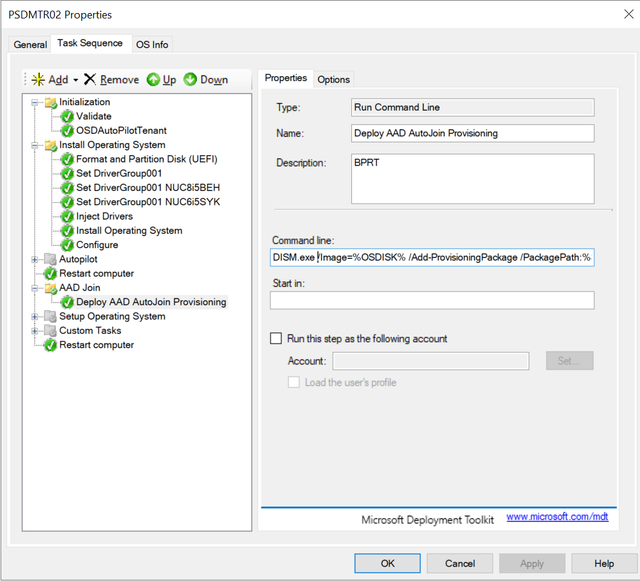Select the Configure step
The height and width of the screenshot is (581, 640).
pyautogui.click(x=97, y=245)
